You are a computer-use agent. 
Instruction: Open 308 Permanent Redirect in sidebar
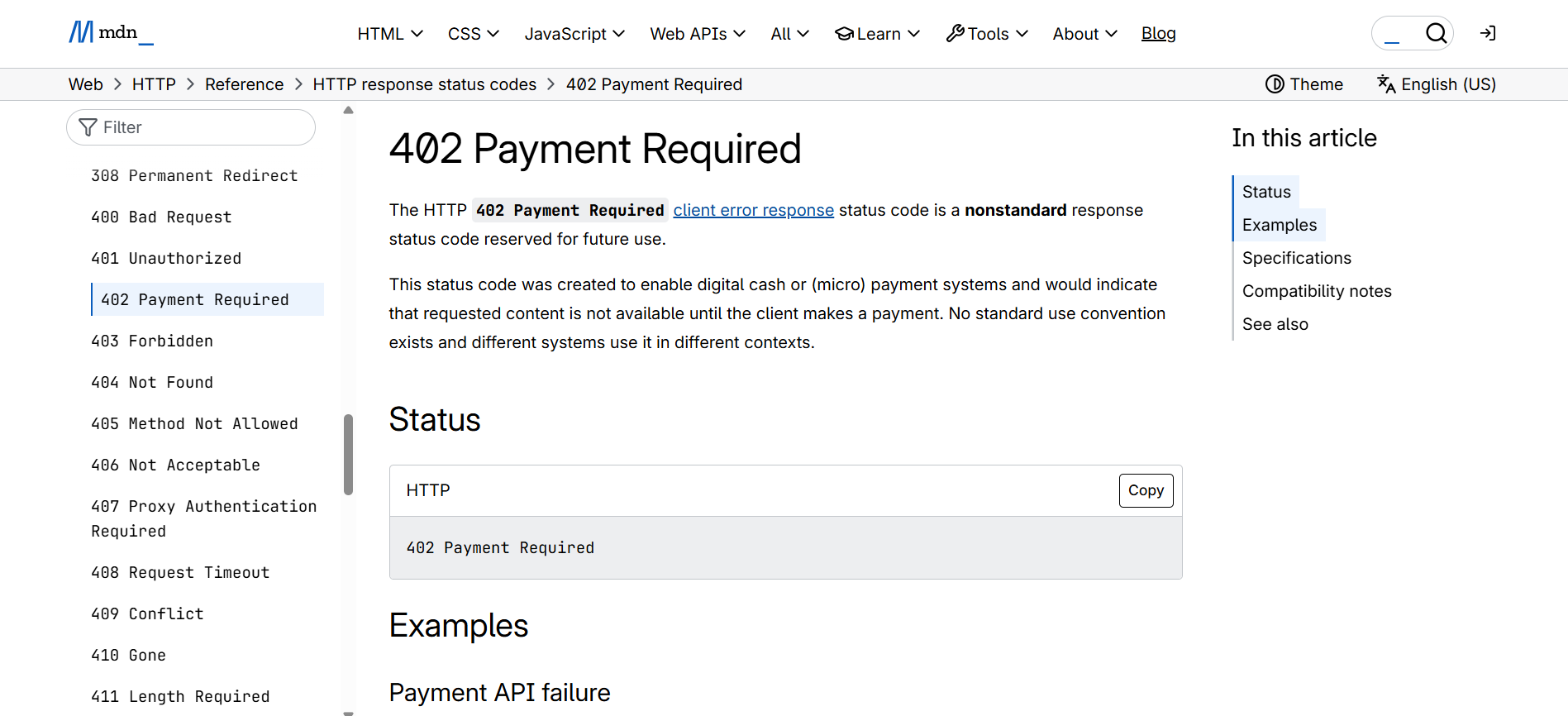click(x=194, y=175)
